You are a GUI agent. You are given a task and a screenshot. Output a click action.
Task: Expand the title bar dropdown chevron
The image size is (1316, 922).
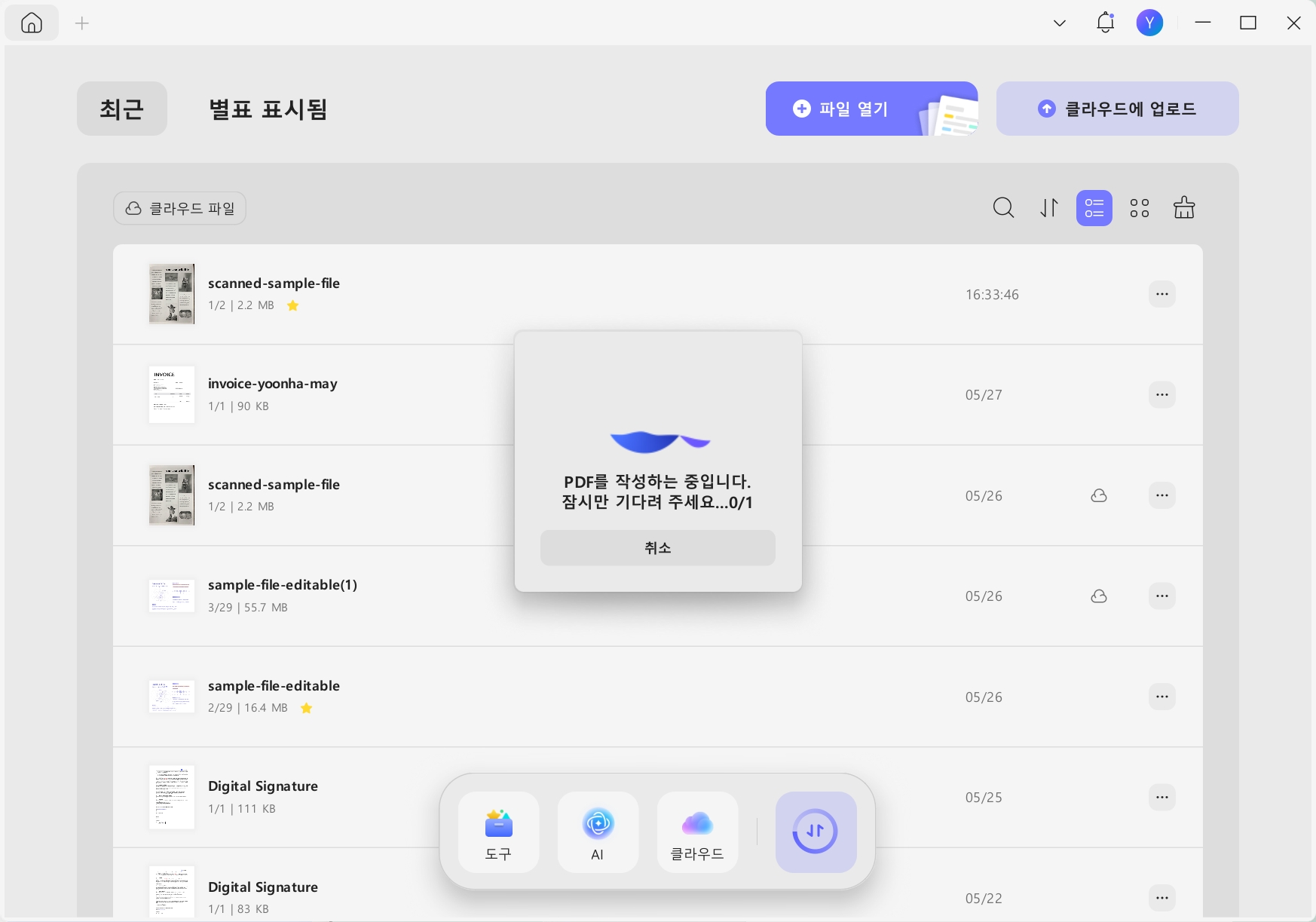point(1059,23)
